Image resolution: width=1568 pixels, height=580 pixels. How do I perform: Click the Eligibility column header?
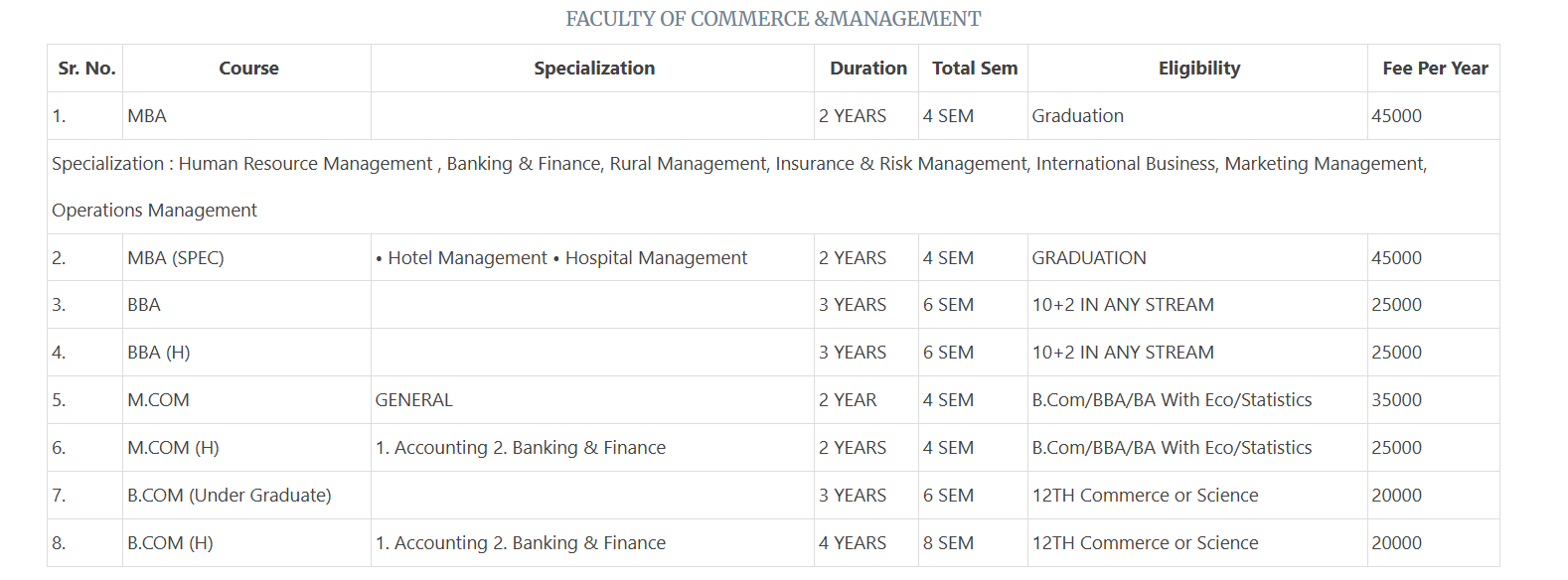(1198, 69)
